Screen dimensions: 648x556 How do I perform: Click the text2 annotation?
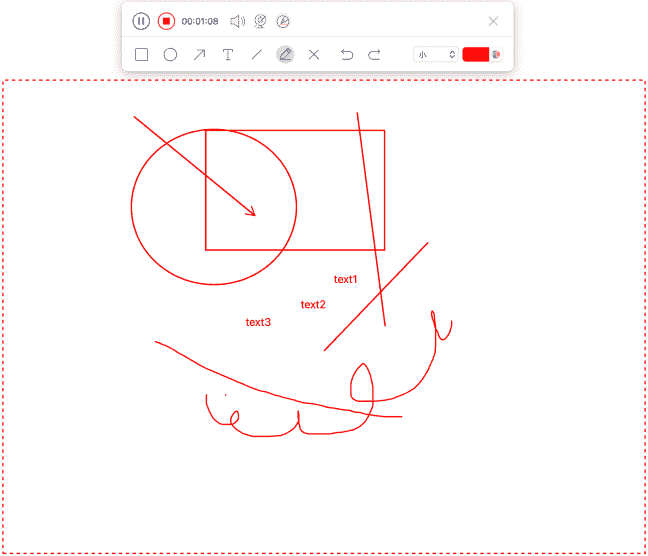(x=313, y=305)
